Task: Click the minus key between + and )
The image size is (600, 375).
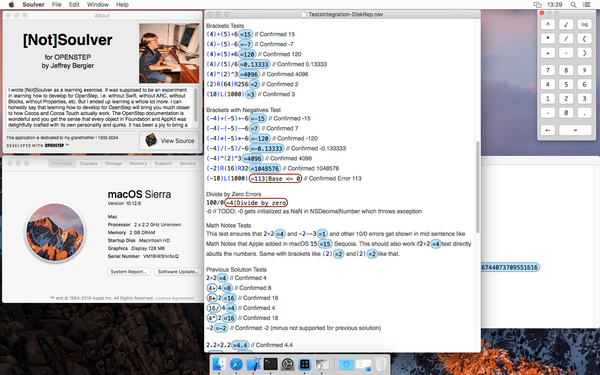Action: 566,53
